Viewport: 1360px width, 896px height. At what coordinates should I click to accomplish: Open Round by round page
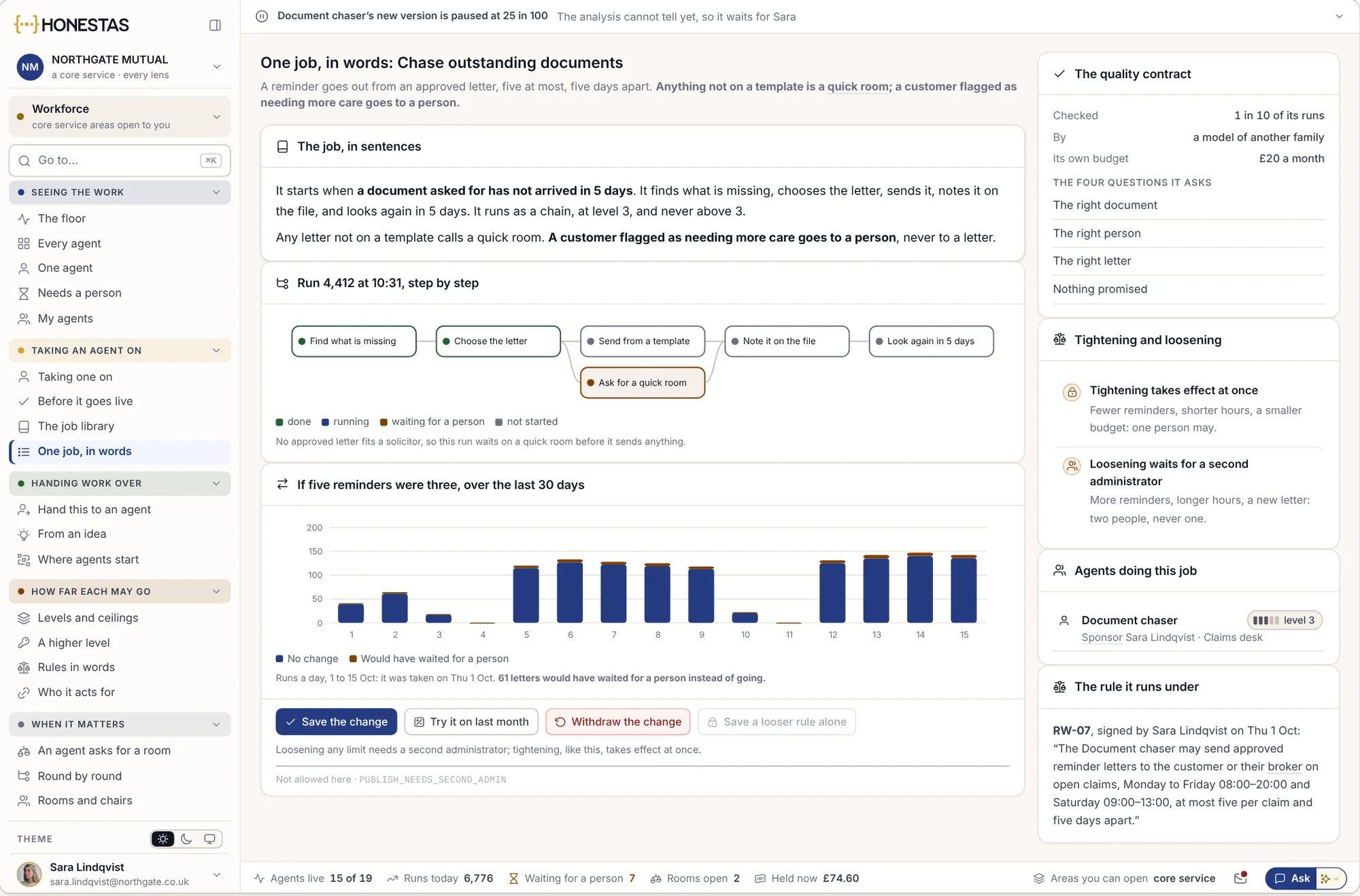tap(120, 776)
